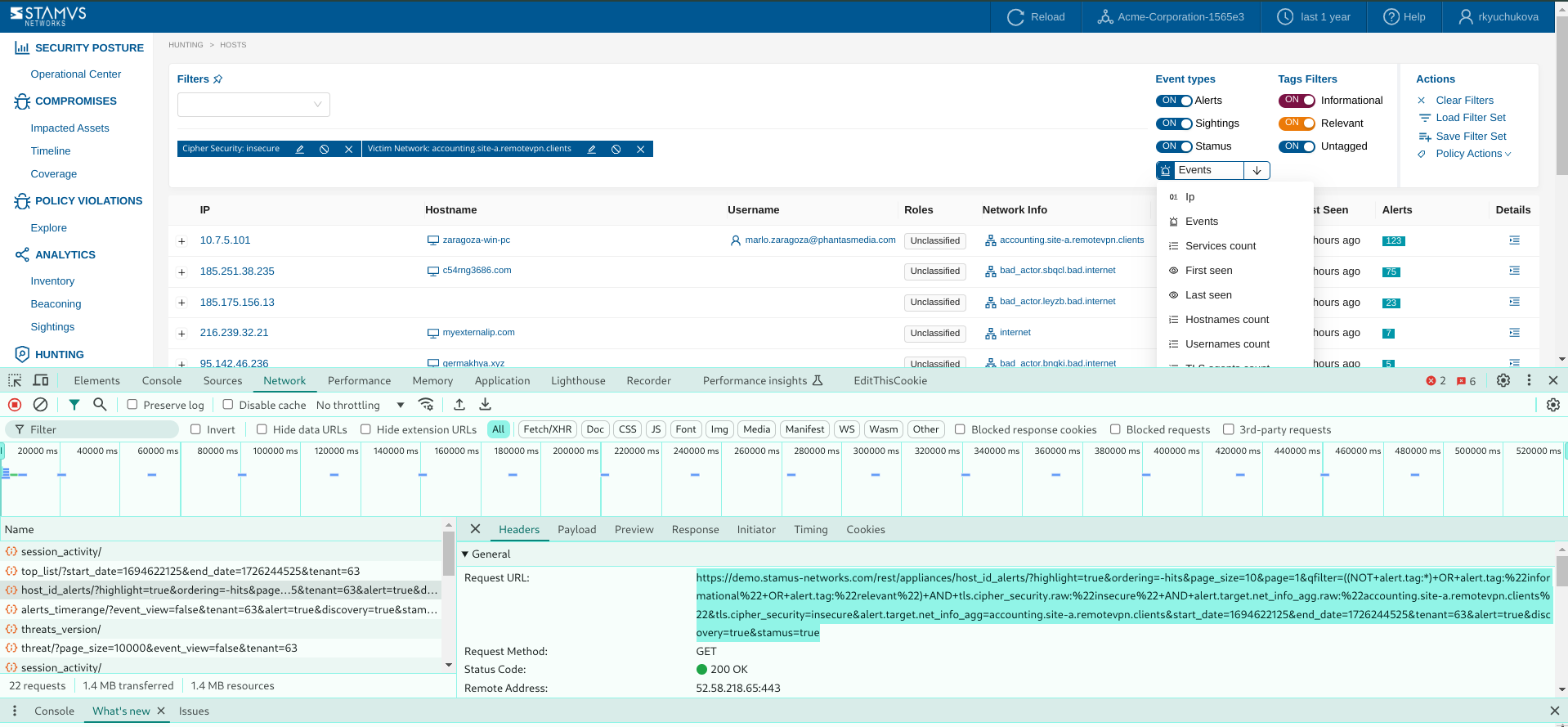This screenshot has height=727, width=1568.
Task: Click the DevTools record stop button
Action: [x=15, y=405]
